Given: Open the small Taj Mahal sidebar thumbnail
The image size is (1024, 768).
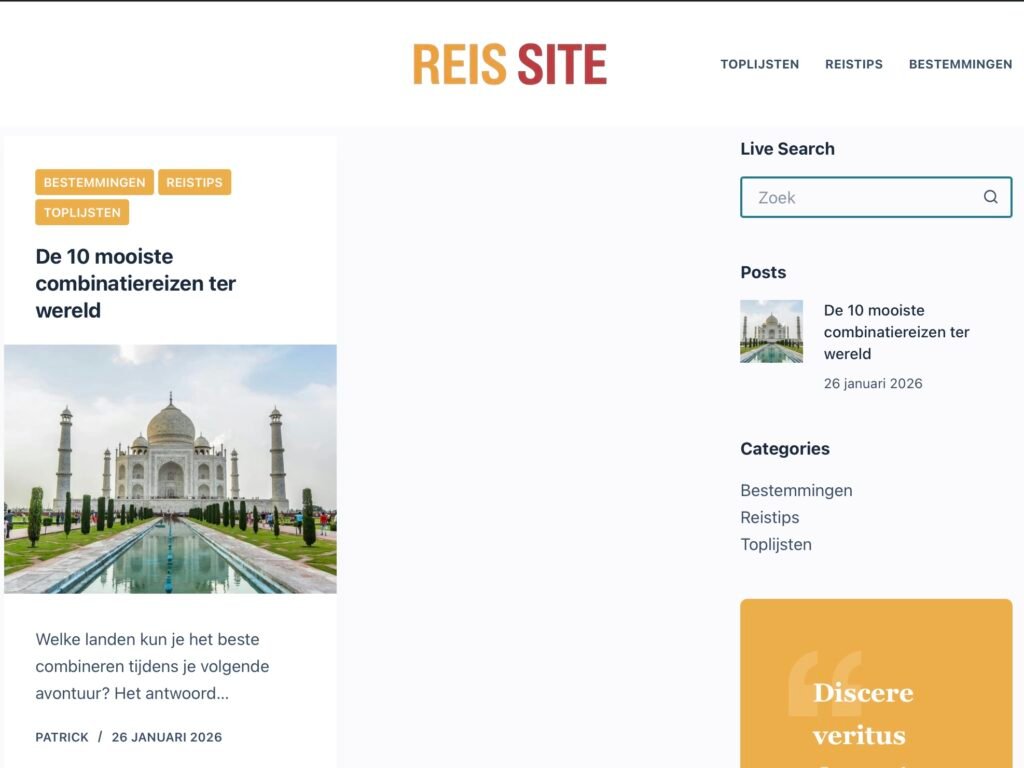Looking at the screenshot, I should (771, 331).
